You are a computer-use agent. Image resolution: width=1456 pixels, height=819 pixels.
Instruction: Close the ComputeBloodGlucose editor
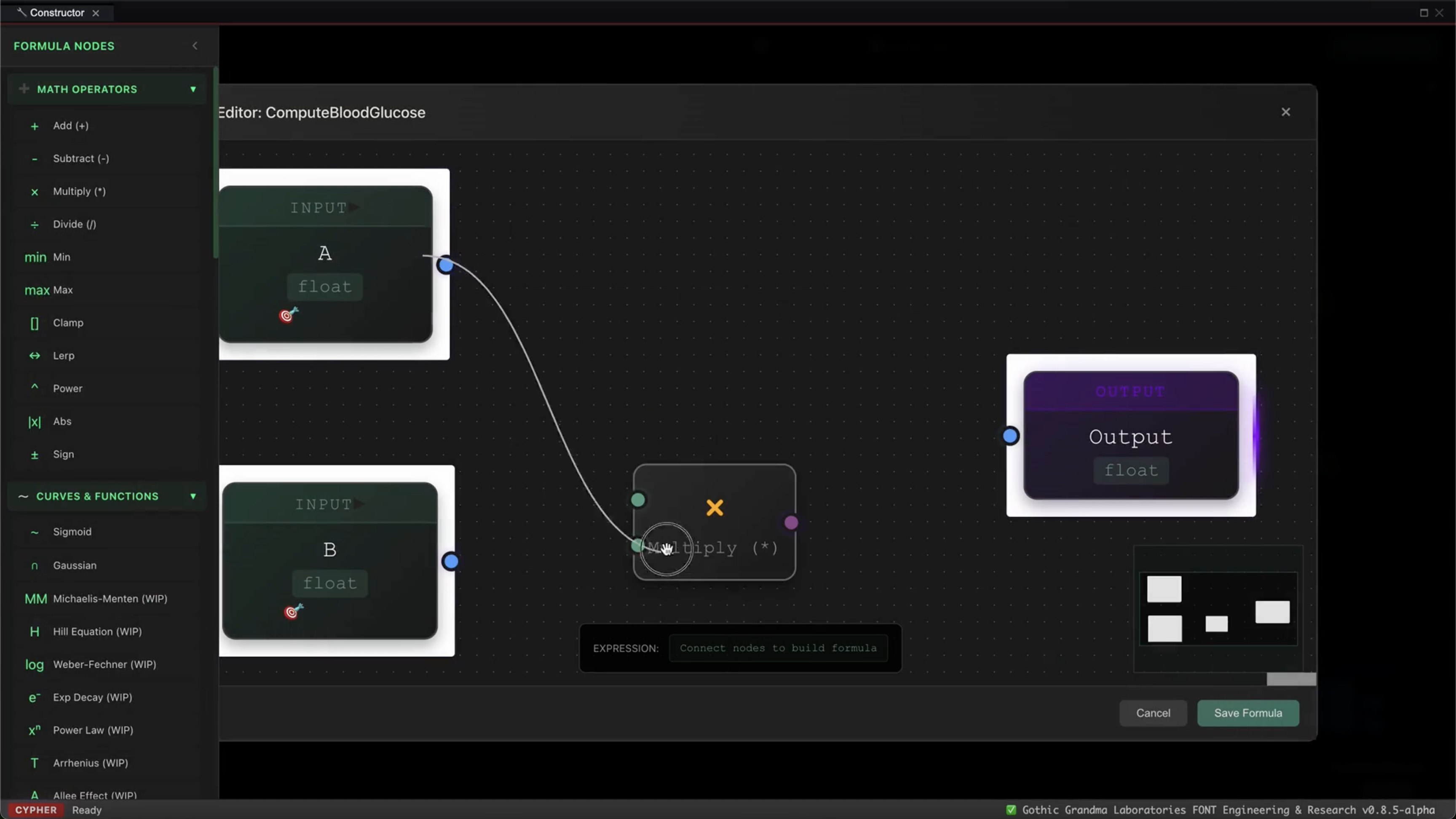[1286, 112]
